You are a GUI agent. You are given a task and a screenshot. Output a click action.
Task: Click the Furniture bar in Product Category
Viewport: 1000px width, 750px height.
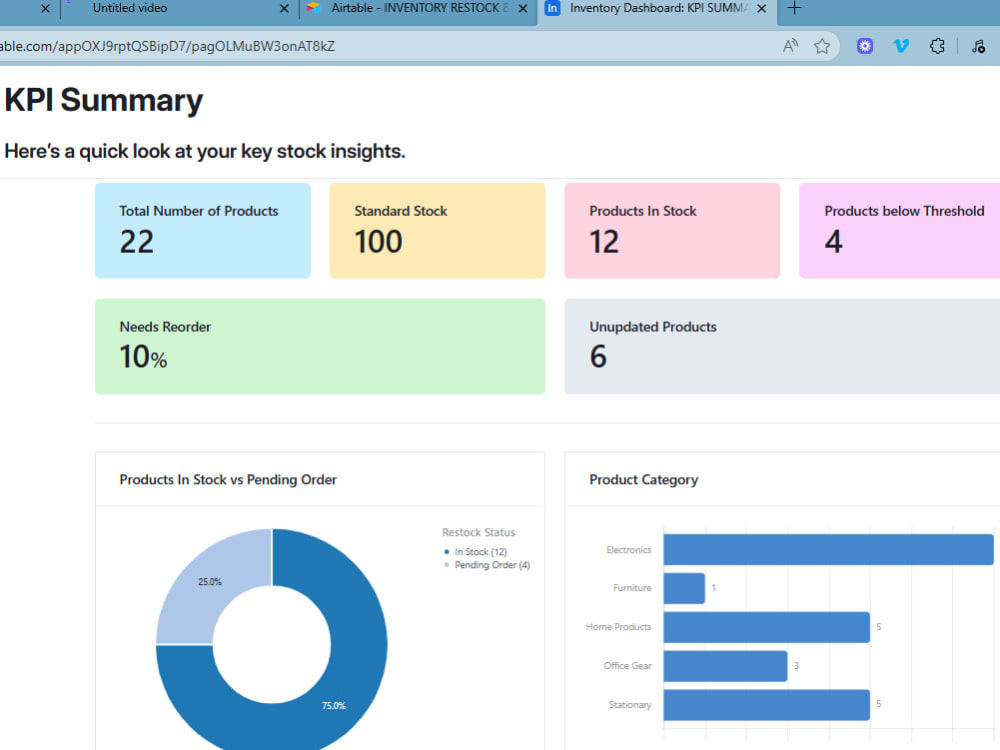[x=684, y=588]
